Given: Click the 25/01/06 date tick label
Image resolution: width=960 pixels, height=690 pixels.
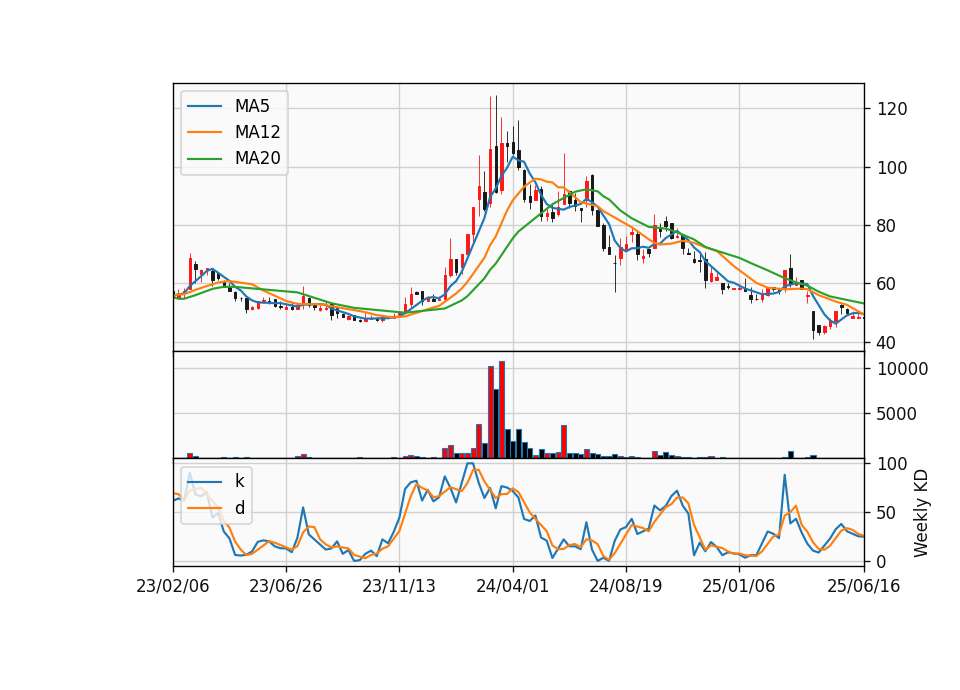Looking at the screenshot, I should point(738,586).
